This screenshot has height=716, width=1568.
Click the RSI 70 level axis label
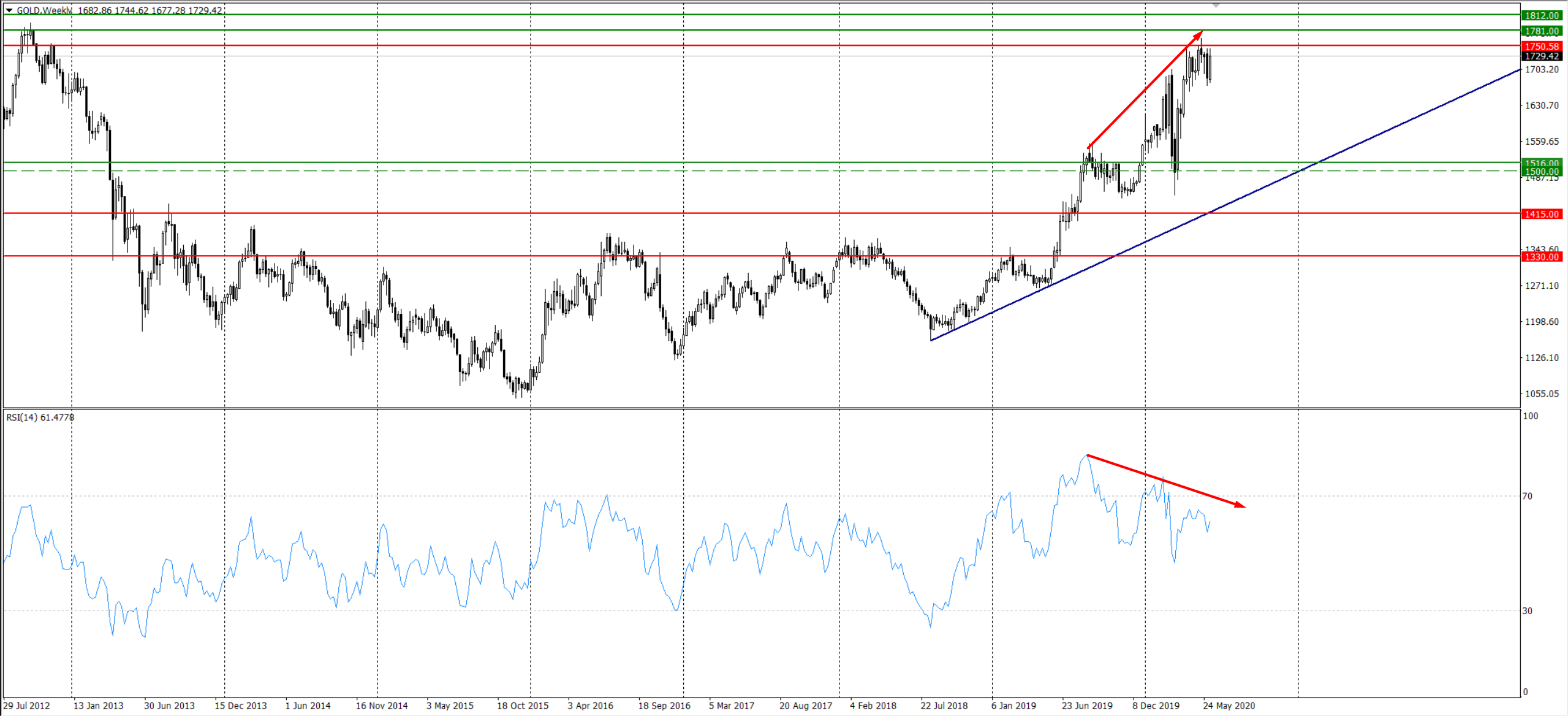point(1528,496)
